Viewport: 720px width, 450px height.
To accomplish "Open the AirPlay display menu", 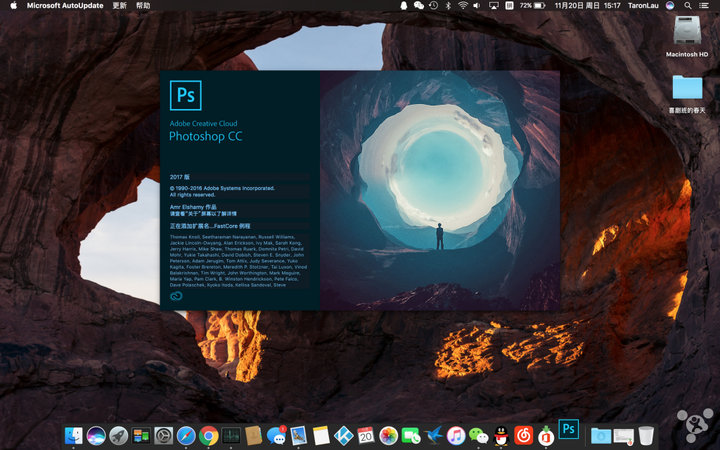I will pyautogui.click(x=494, y=6).
